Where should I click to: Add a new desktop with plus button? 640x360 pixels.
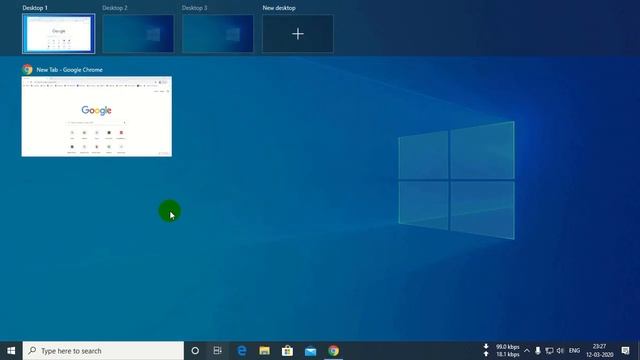click(x=298, y=34)
